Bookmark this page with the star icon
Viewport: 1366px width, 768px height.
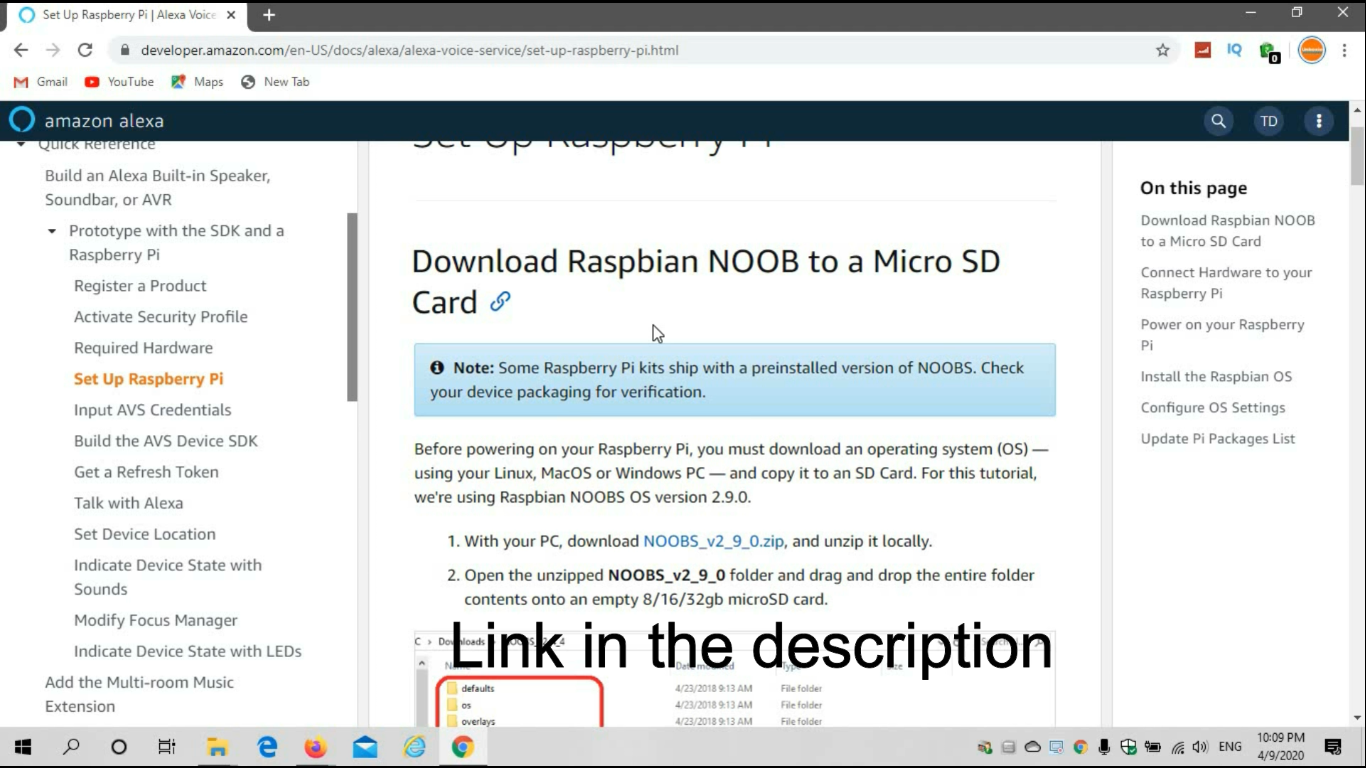(x=1162, y=50)
